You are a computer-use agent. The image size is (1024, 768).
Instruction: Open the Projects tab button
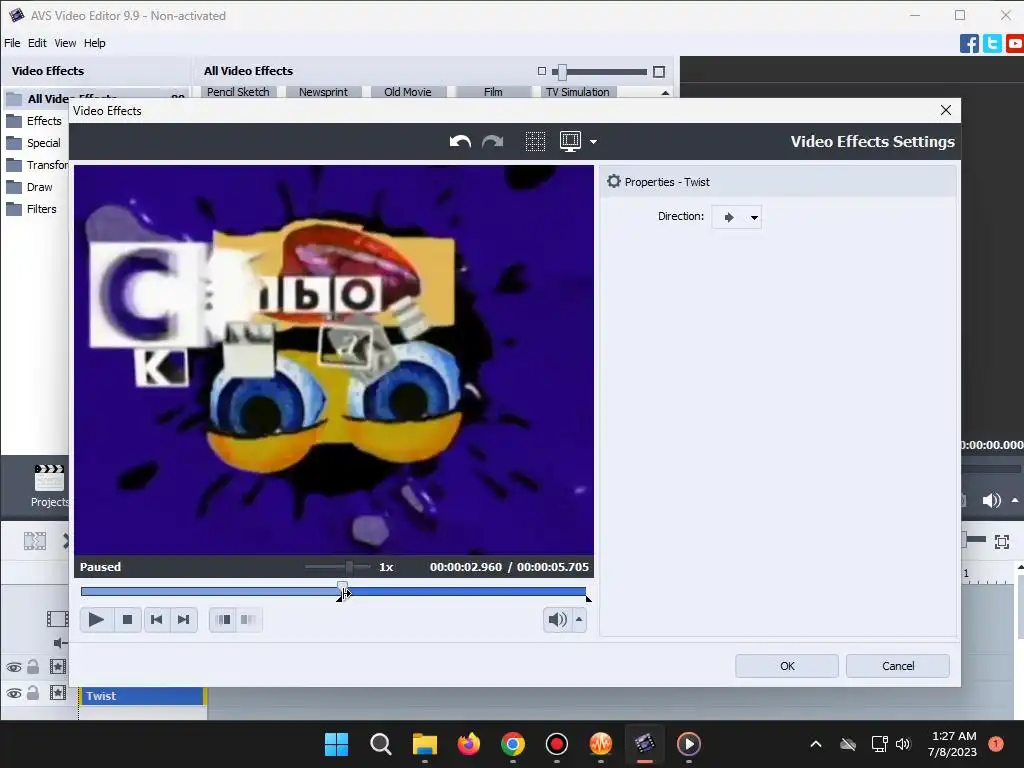tap(49, 486)
